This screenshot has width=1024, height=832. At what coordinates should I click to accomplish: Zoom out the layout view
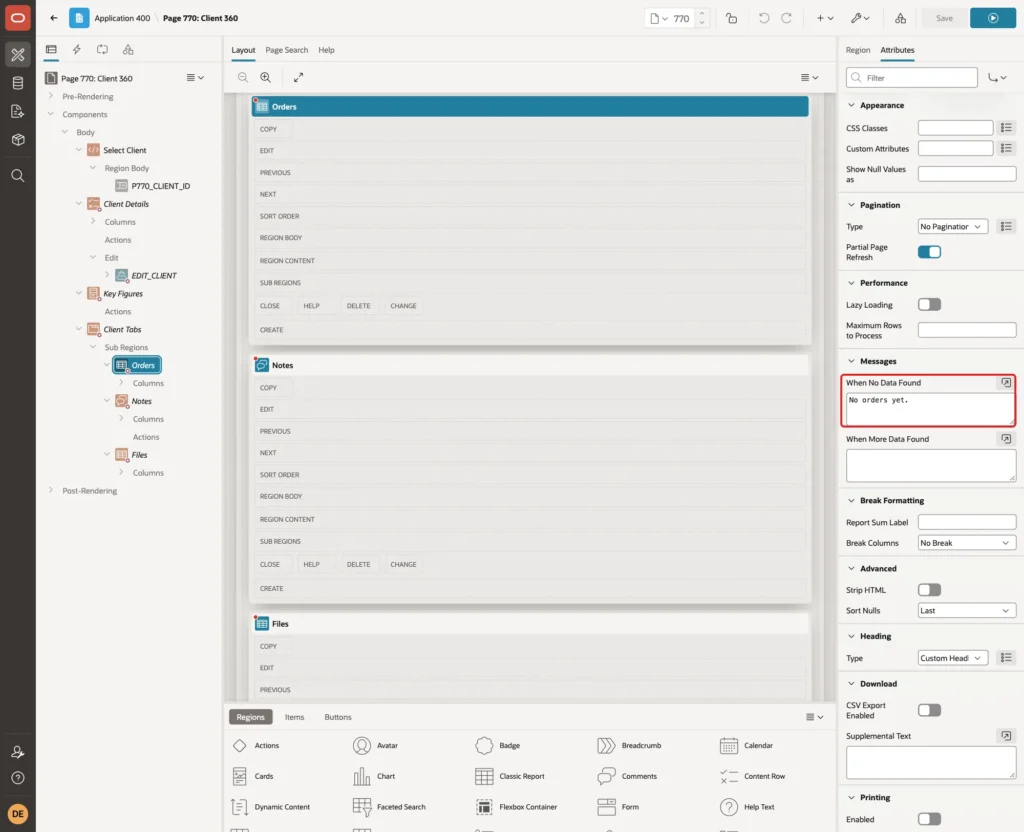pos(243,77)
